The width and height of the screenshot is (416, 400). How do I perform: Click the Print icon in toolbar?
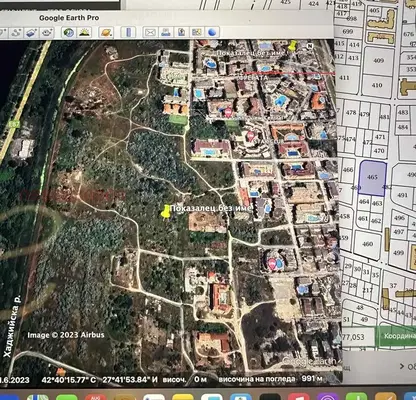(166, 32)
